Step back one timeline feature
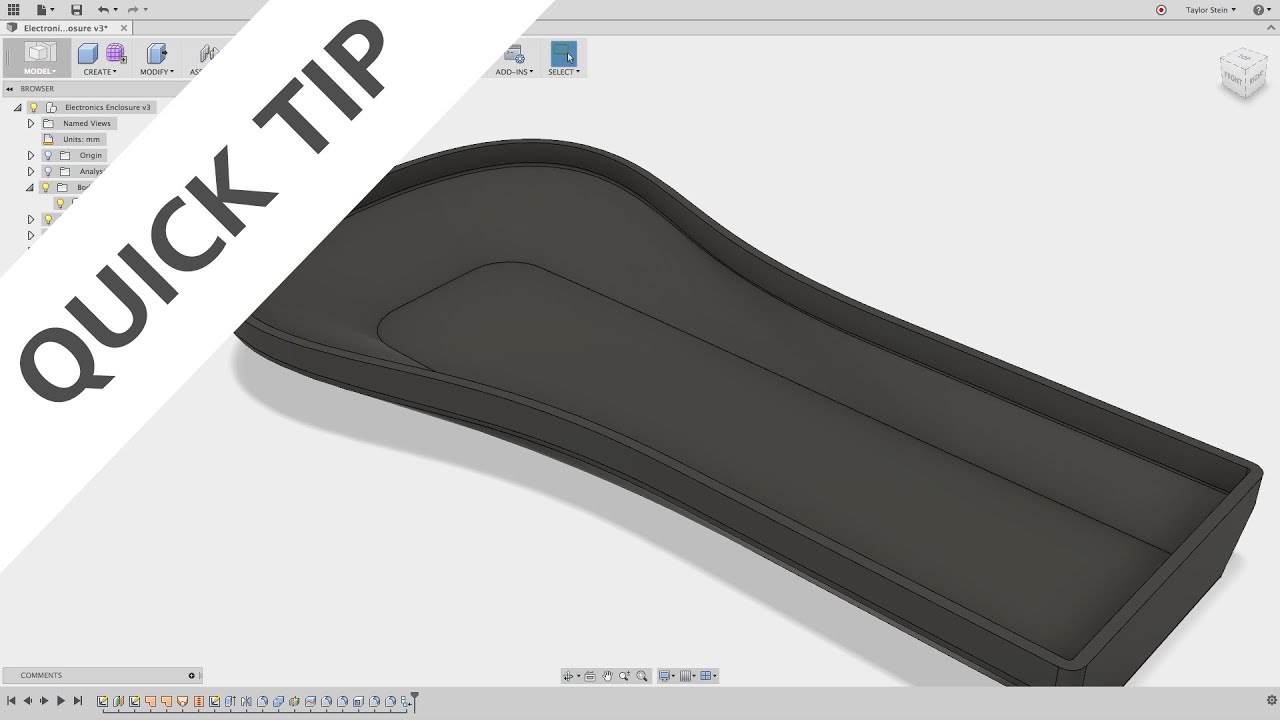This screenshot has height=720, width=1280. pyautogui.click(x=28, y=701)
